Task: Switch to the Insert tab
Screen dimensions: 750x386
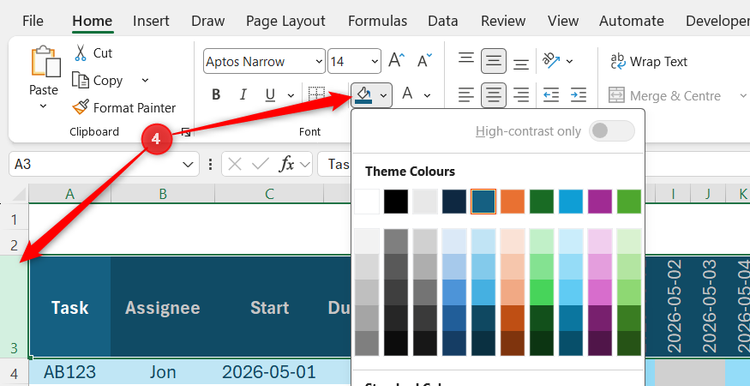Action: pyautogui.click(x=151, y=21)
